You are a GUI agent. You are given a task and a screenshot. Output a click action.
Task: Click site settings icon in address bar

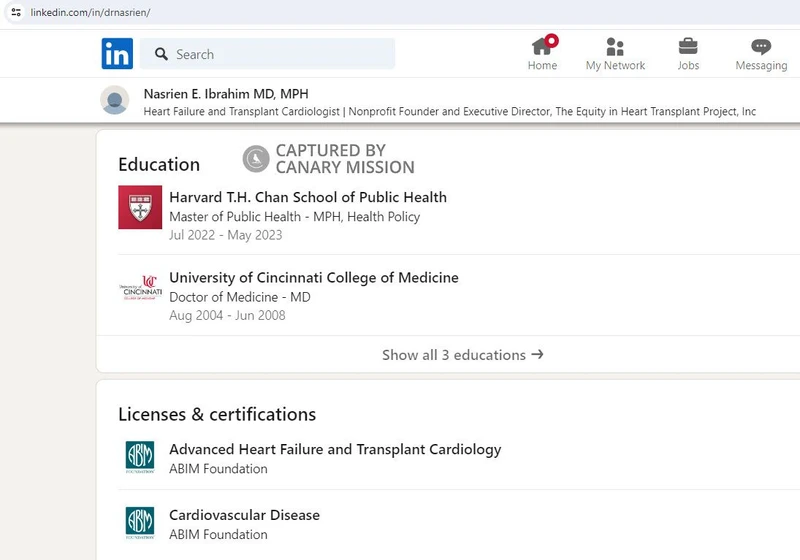coord(16,12)
